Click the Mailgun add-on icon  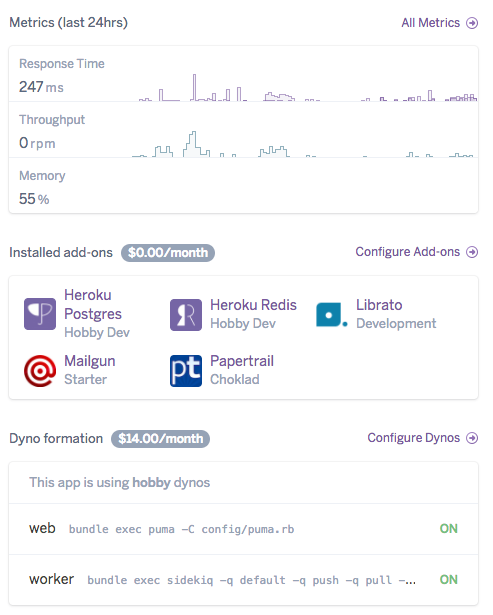tap(40, 371)
